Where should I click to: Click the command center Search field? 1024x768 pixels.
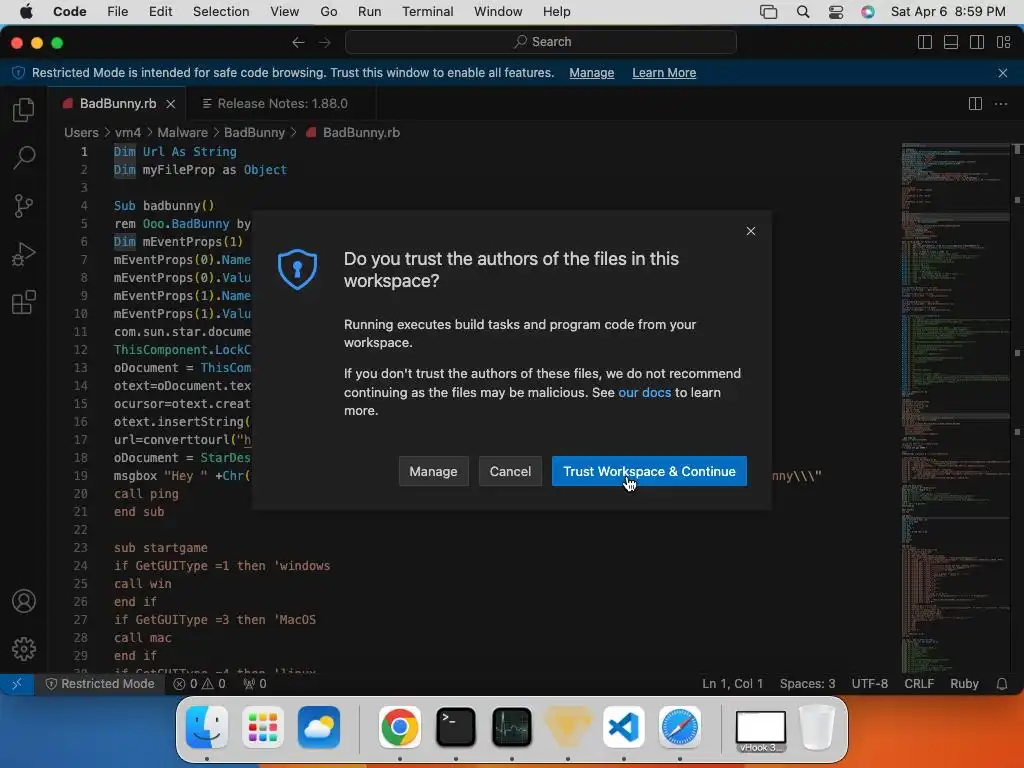pyautogui.click(x=541, y=42)
